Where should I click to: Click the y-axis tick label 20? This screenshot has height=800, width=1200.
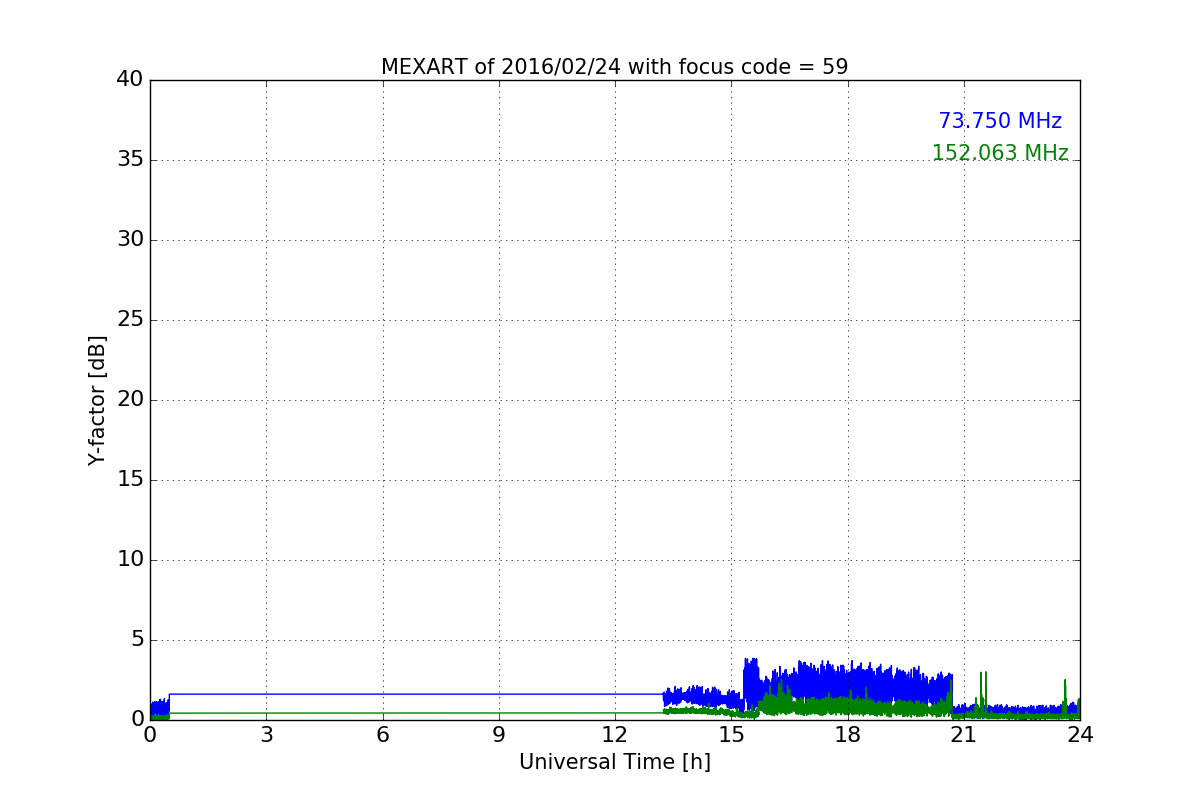point(130,400)
